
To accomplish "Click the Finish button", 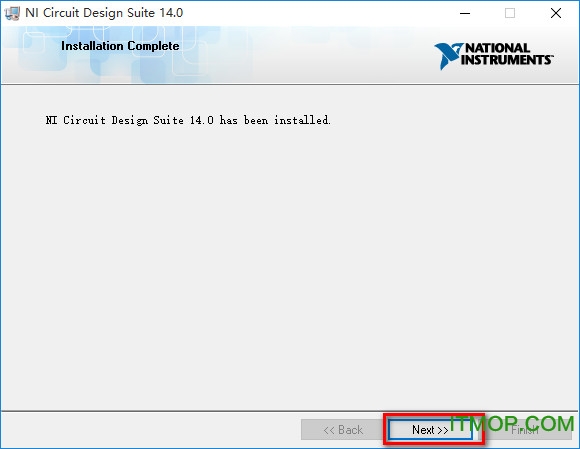I will click(x=525, y=430).
